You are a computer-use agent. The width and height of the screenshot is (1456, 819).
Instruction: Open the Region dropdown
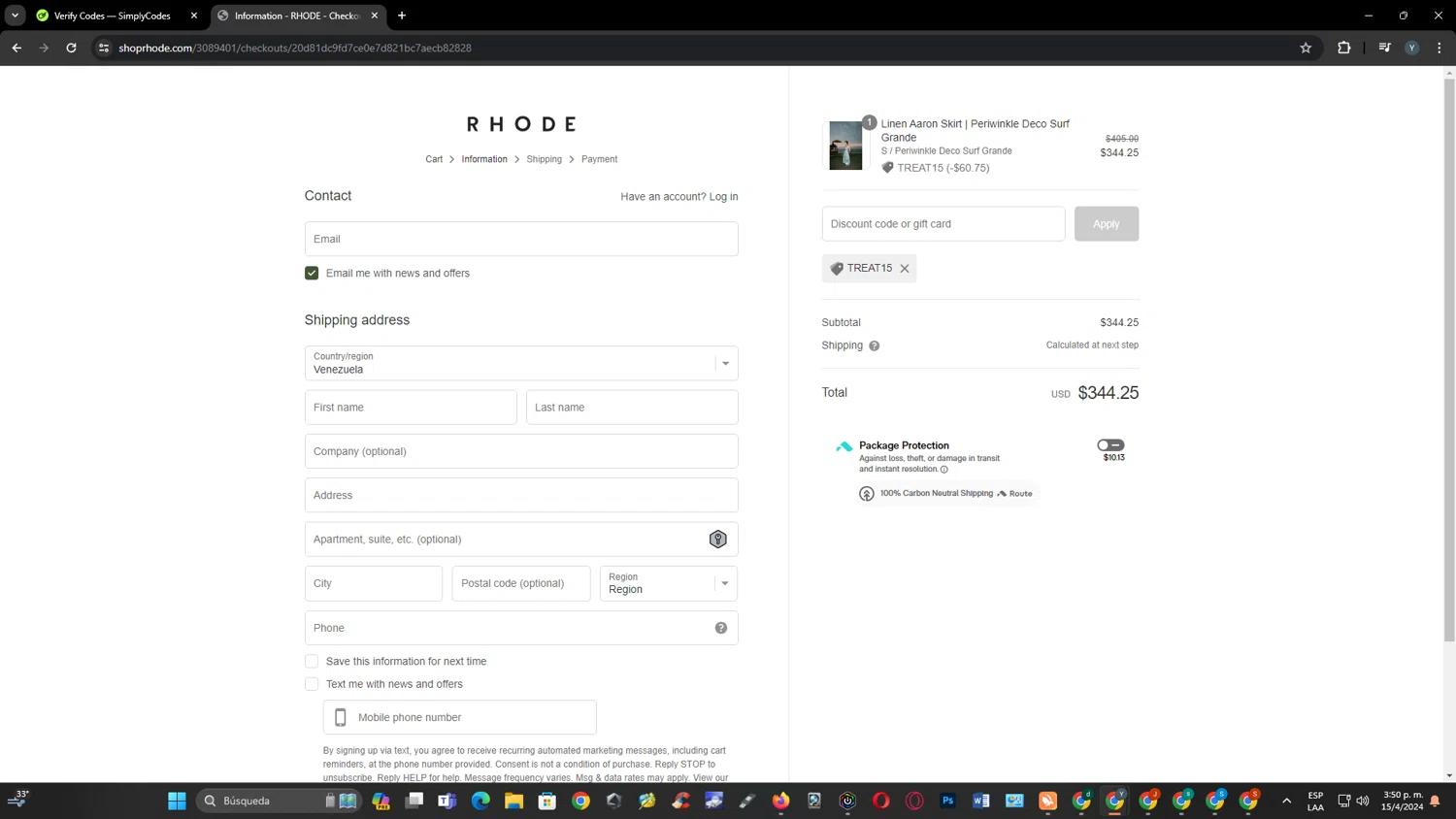[x=669, y=584]
